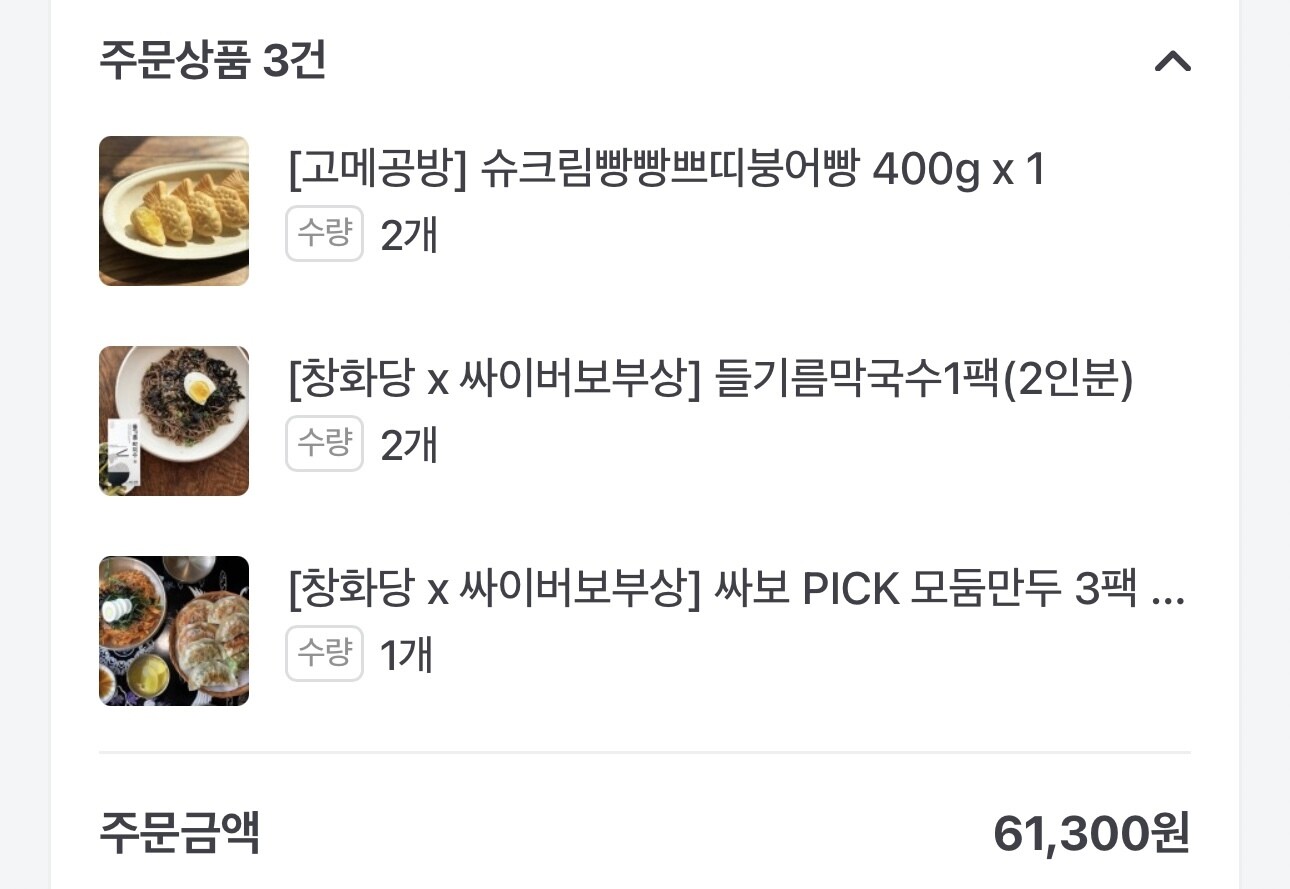This screenshot has width=1290, height=889.
Task: Click the [고메공방] brand tag
Action: [377, 170]
